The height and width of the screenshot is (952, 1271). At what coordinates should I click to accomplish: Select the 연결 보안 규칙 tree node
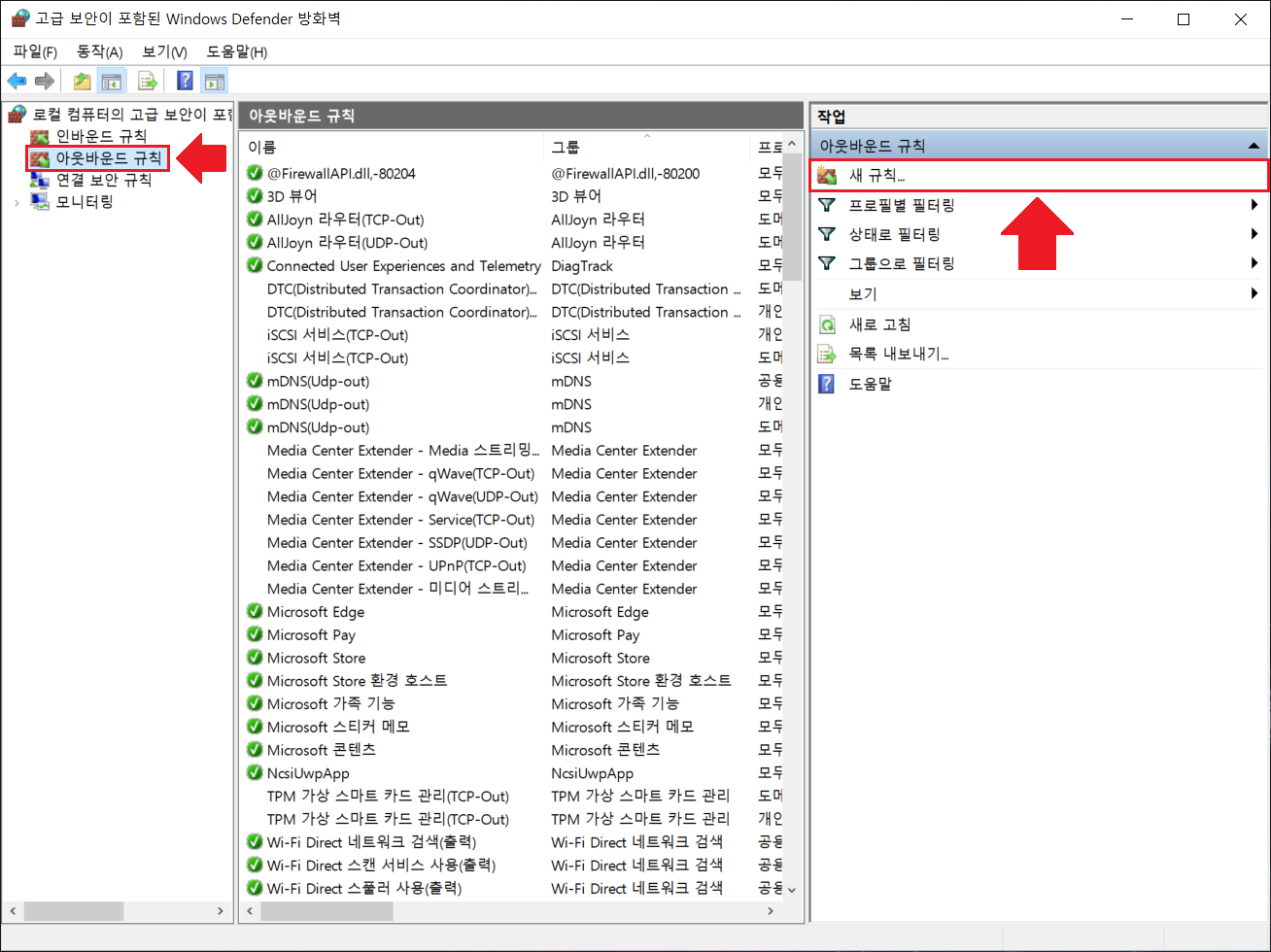[x=103, y=180]
